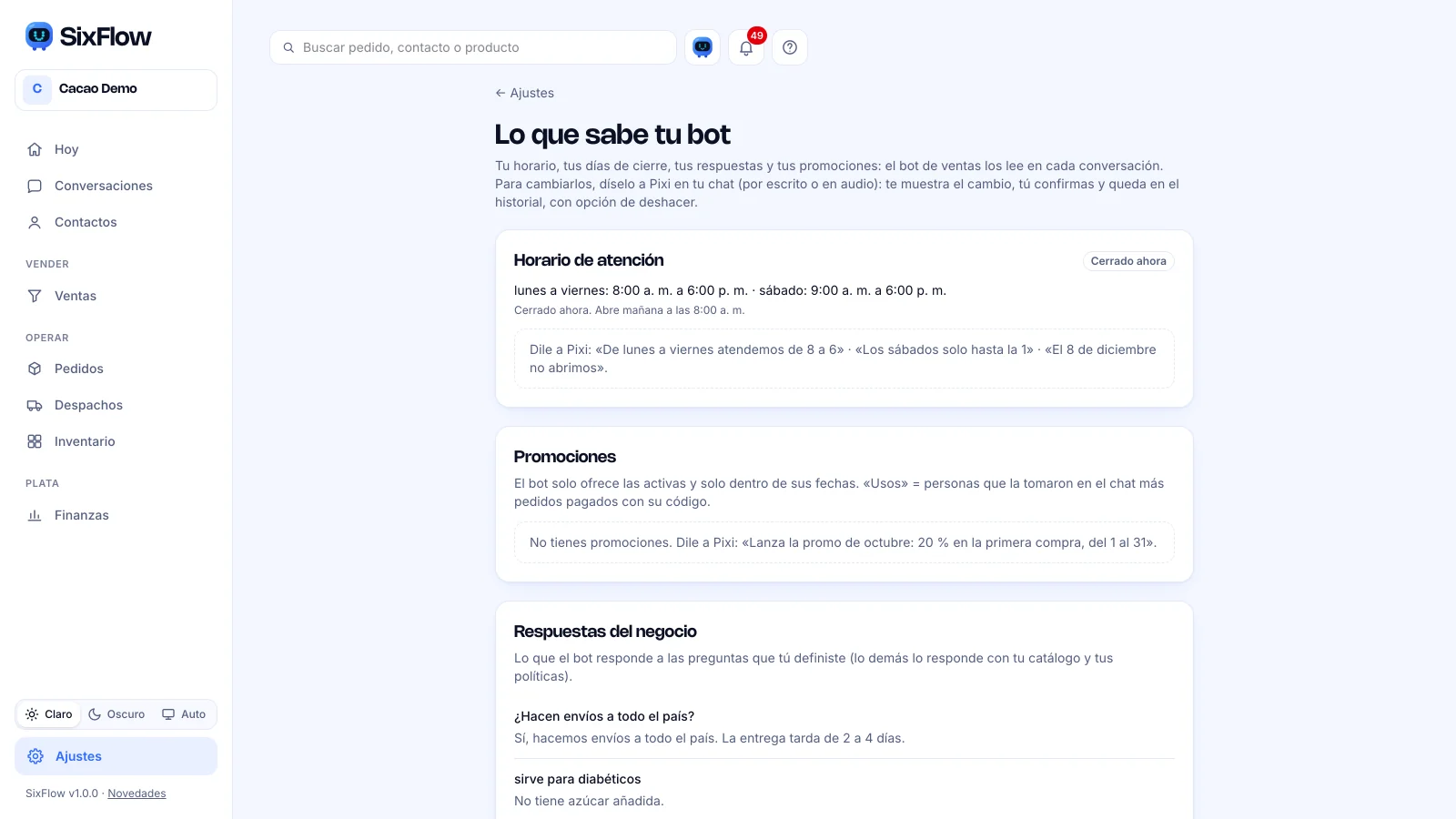Click question ¿Hacen envíos a todo el país?

point(604,716)
